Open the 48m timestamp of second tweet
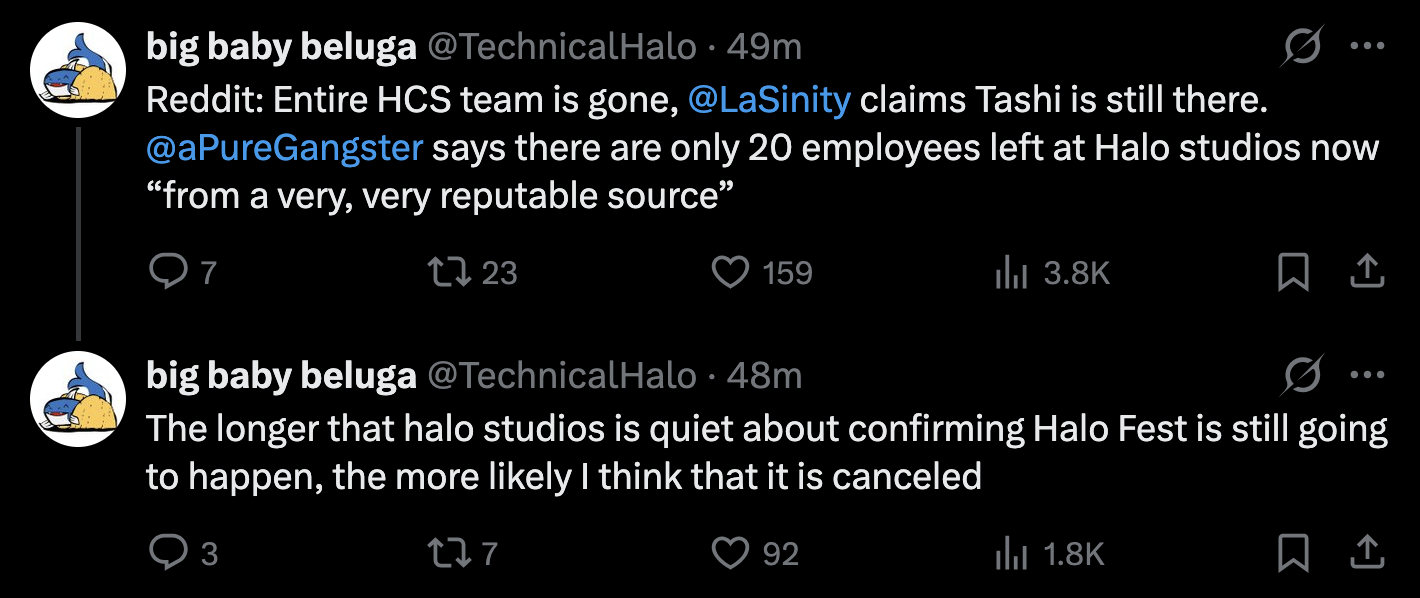Viewport: 1420px width, 598px height. (x=765, y=375)
